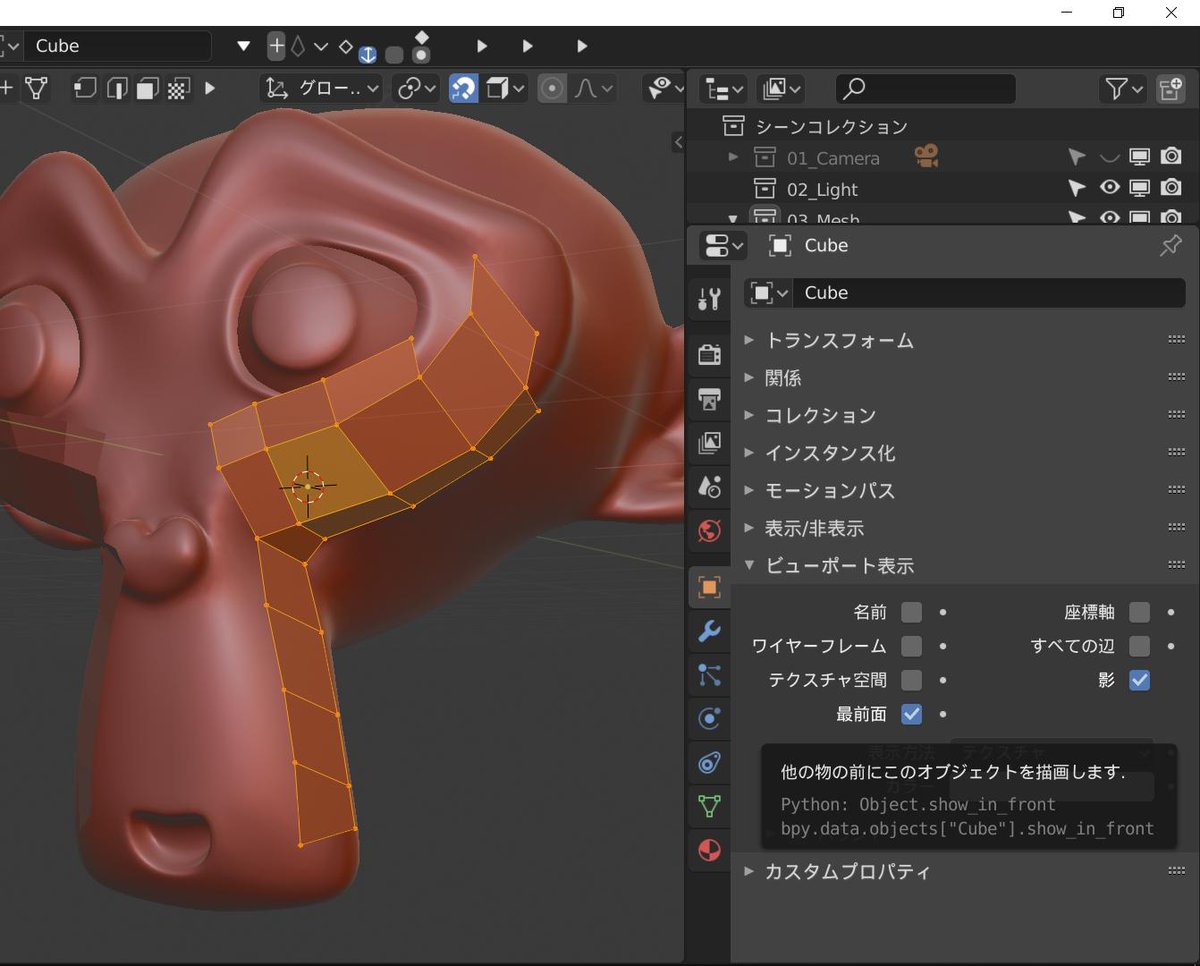Open the Tool properties tab (wrench-screwdriver)
This screenshot has width=1200, height=966.
tap(709, 297)
